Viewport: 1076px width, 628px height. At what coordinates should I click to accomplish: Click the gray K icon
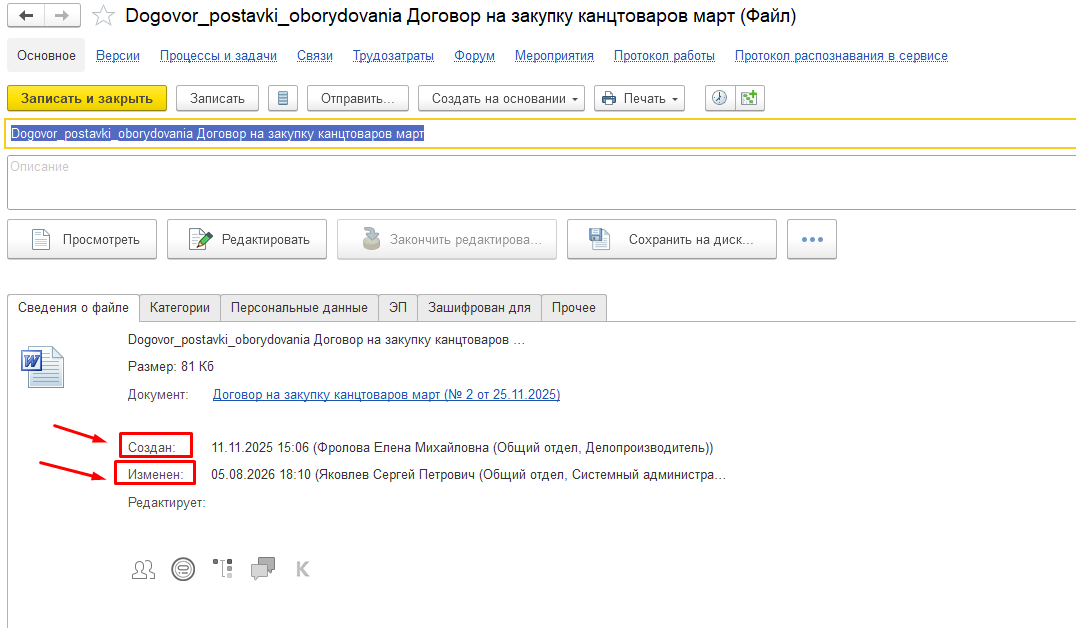click(303, 569)
